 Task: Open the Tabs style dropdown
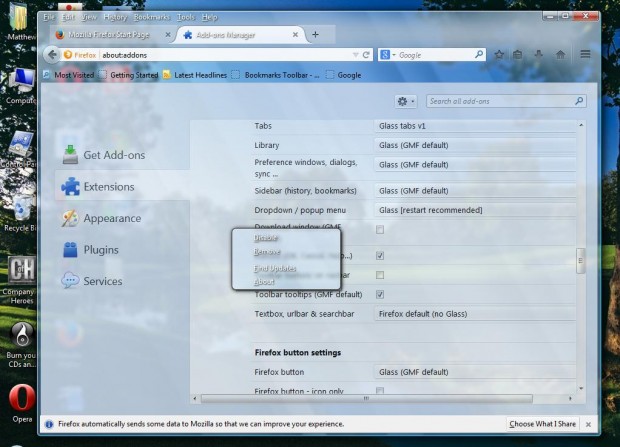click(x=475, y=126)
